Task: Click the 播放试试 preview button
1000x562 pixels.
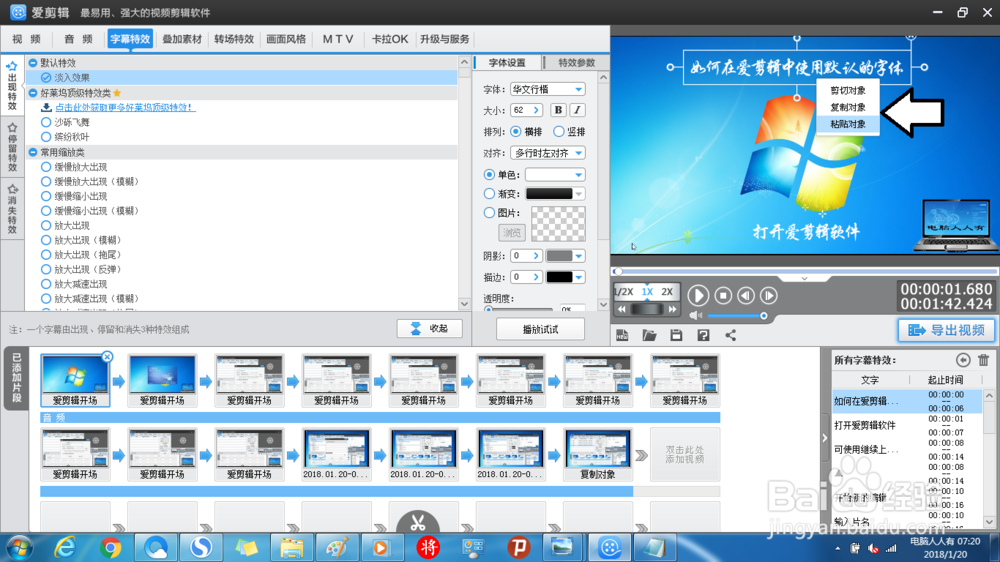Action: pos(540,329)
